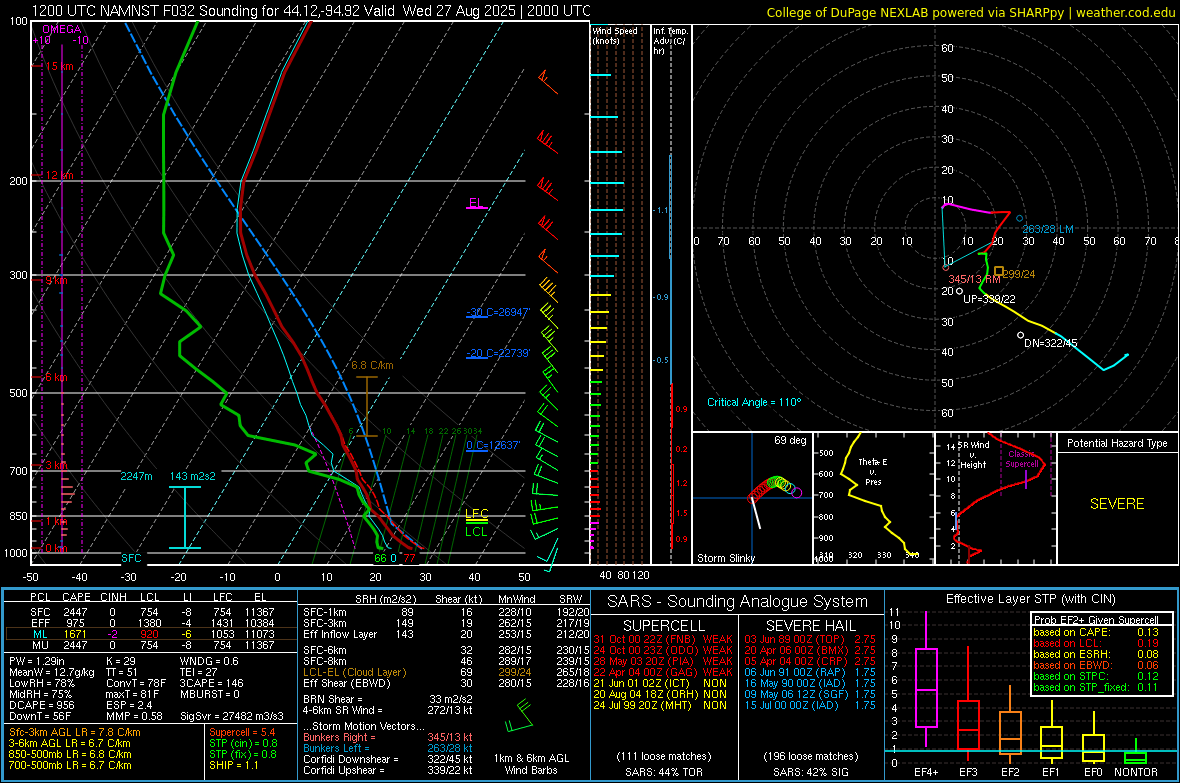This screenshot has width=1180, height=783.
Task: Select the "0 C=12637'" freezing level label
Action: pyautogui.click(x=493, y=445)
